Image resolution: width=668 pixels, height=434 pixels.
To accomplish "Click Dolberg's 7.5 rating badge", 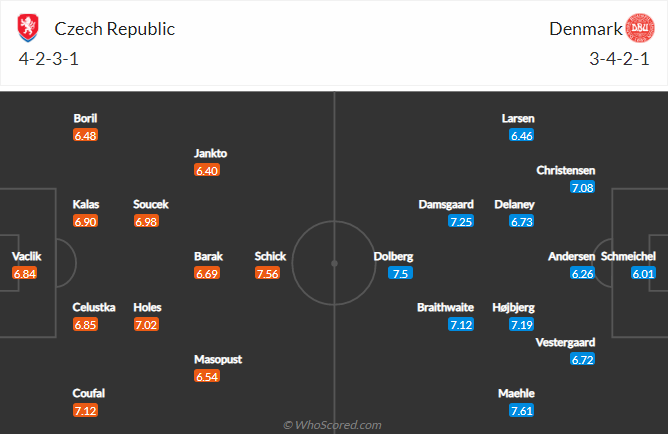I will (x=399, y=273).
